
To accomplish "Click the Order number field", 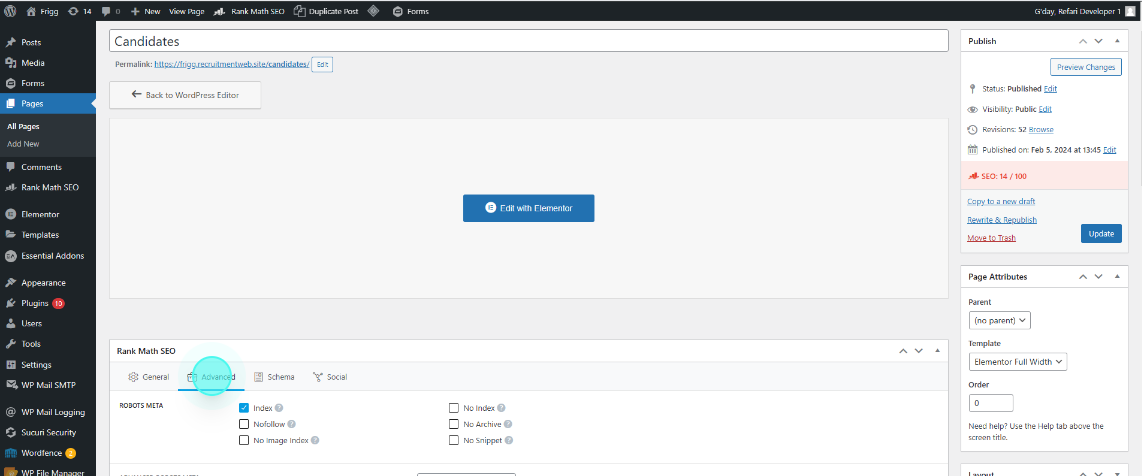I will (991, 402).
